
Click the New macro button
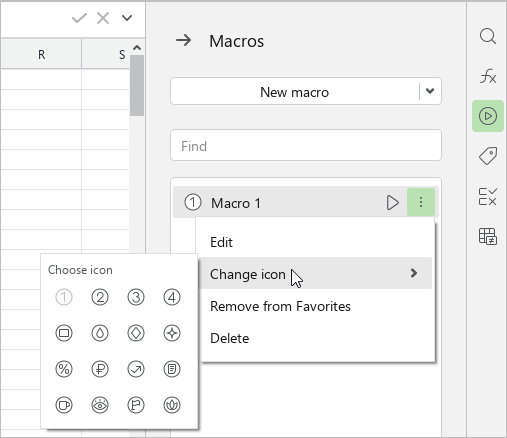pos(295,91)
